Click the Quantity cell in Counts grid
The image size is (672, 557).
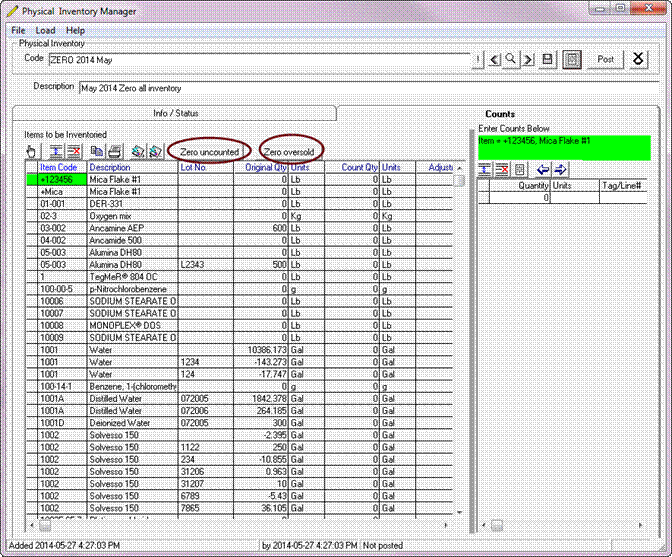click(x=519, y=198)
